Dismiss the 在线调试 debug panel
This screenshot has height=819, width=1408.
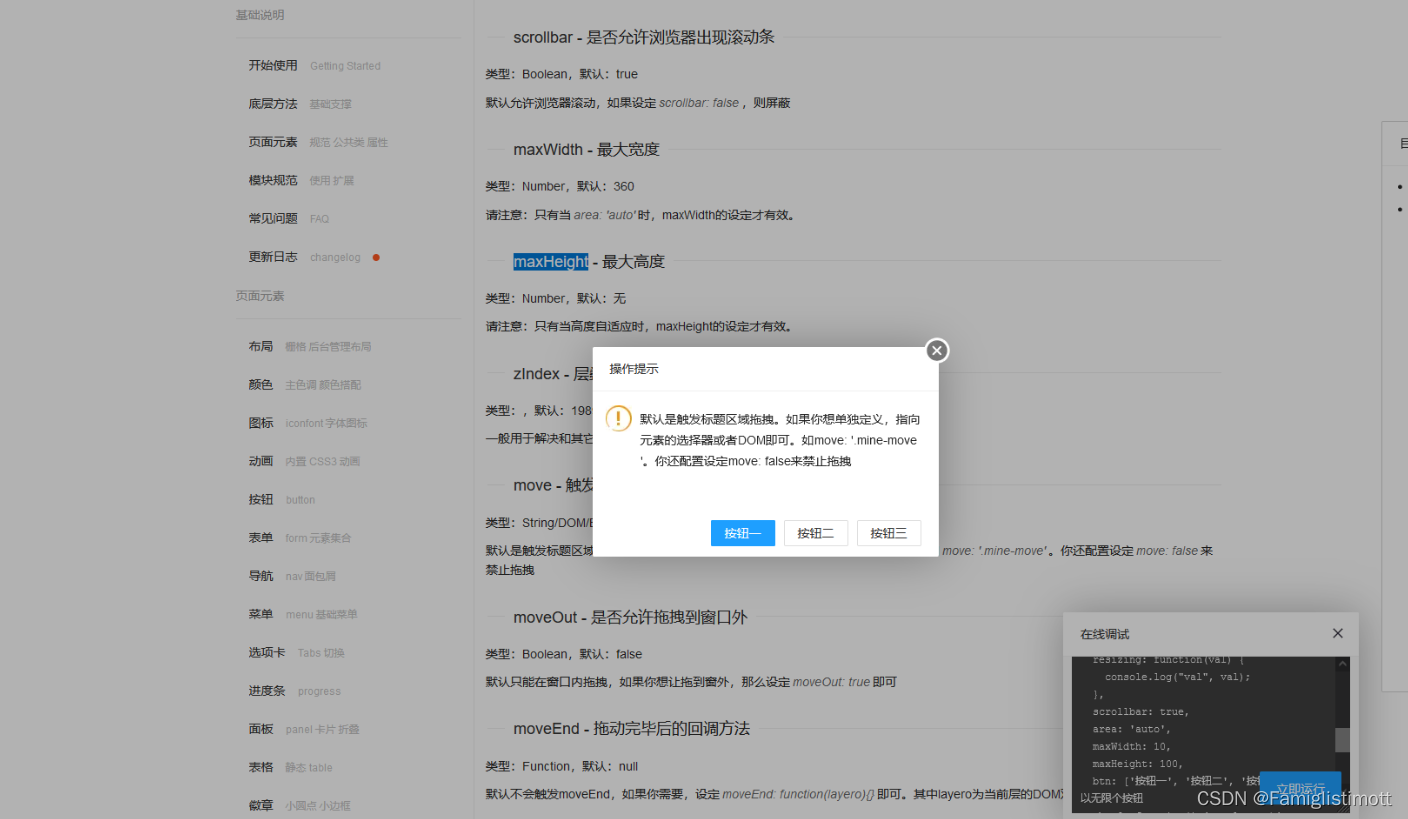[x=1337, y=633]
